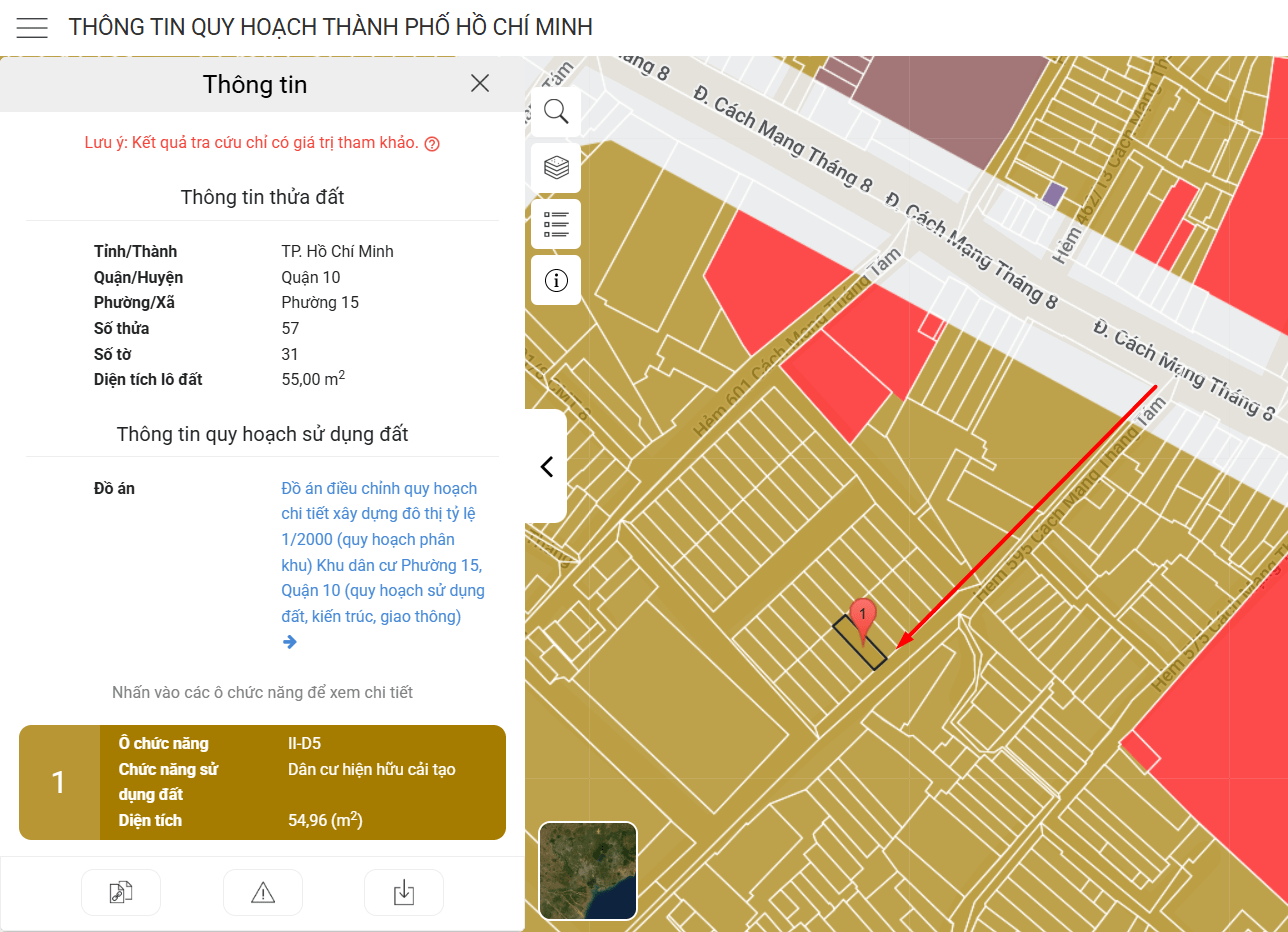The width and height of the screenshot is (1288, 932).
Task: Click the TP. Hồ Chí Minh value
Action: pos(338,251)
